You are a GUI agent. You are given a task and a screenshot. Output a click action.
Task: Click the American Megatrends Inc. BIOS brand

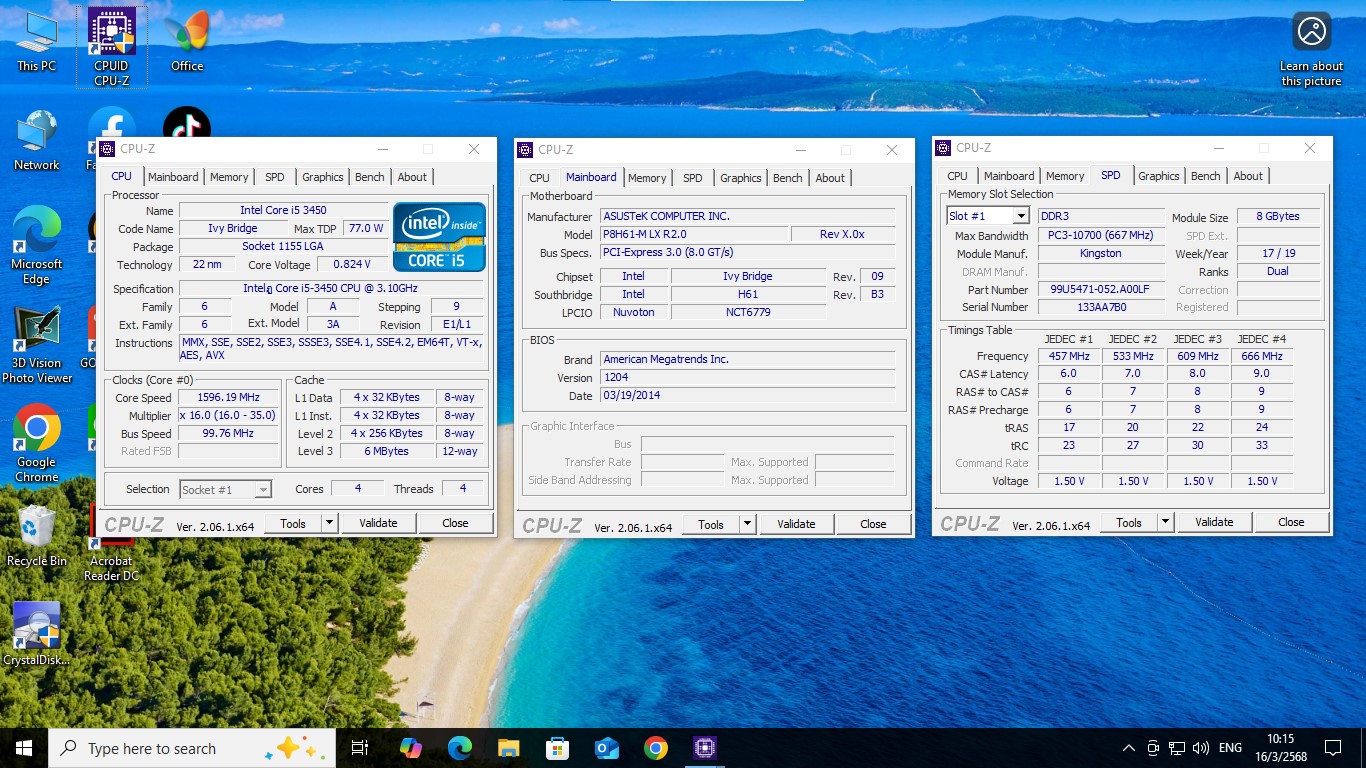747,359
